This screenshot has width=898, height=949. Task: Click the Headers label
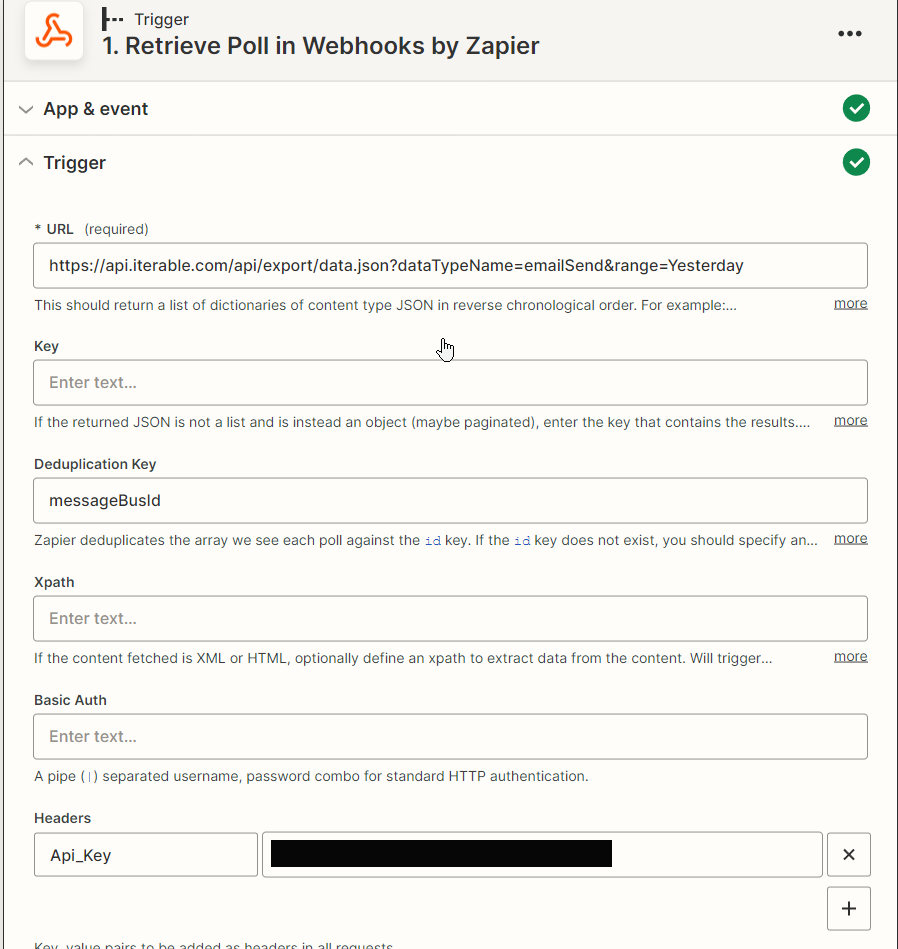(x=62, y=818)
